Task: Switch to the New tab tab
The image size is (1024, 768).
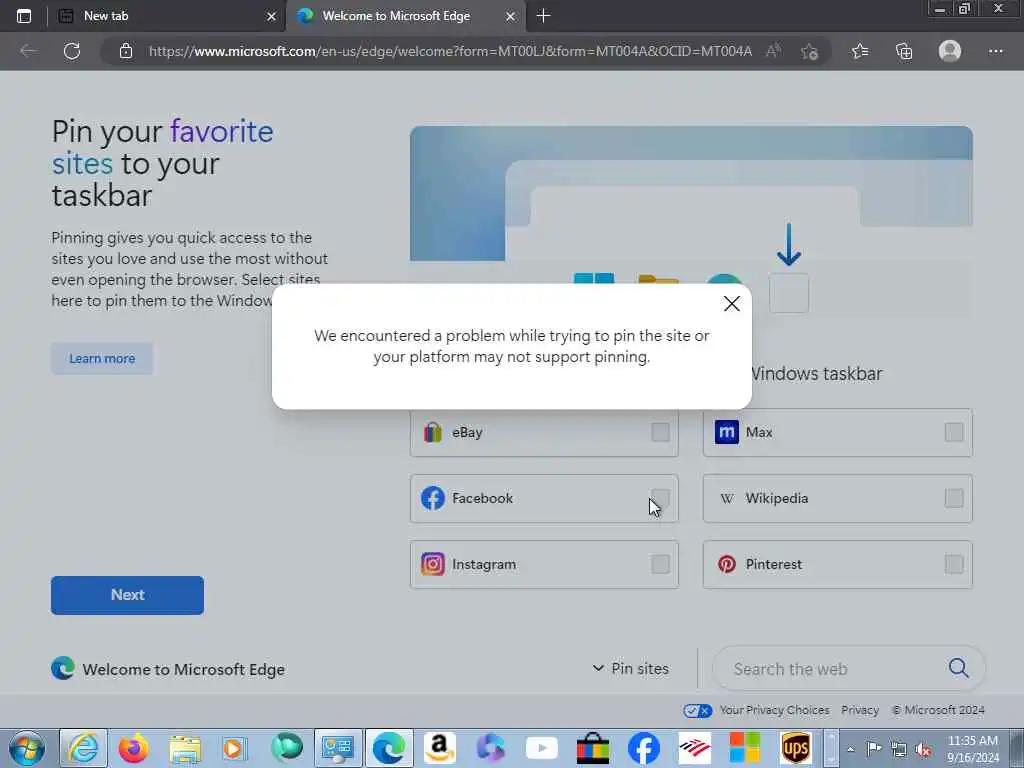Action: click(x=167, y=16)
